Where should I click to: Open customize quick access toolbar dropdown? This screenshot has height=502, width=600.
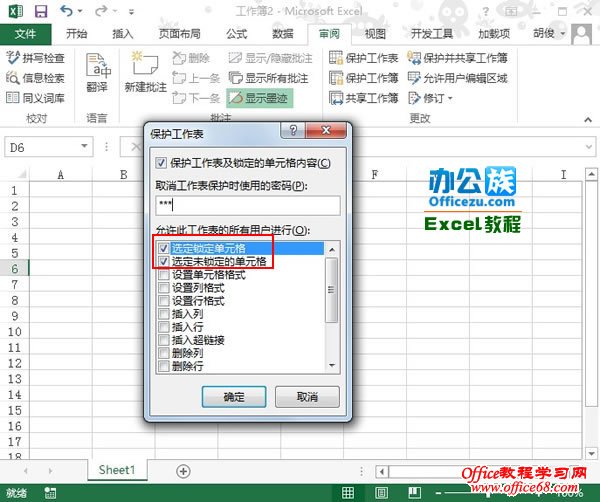[x=131, y=12]
